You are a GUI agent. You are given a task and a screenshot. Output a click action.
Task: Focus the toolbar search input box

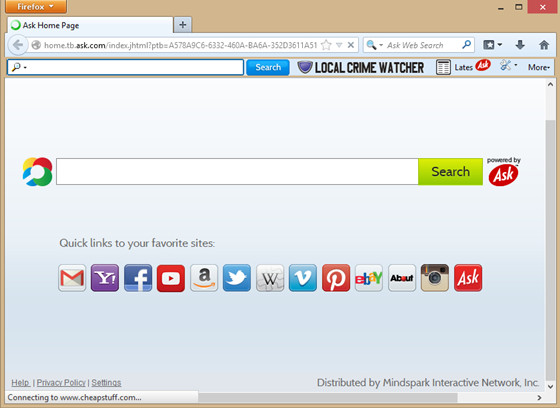point(125,67)
